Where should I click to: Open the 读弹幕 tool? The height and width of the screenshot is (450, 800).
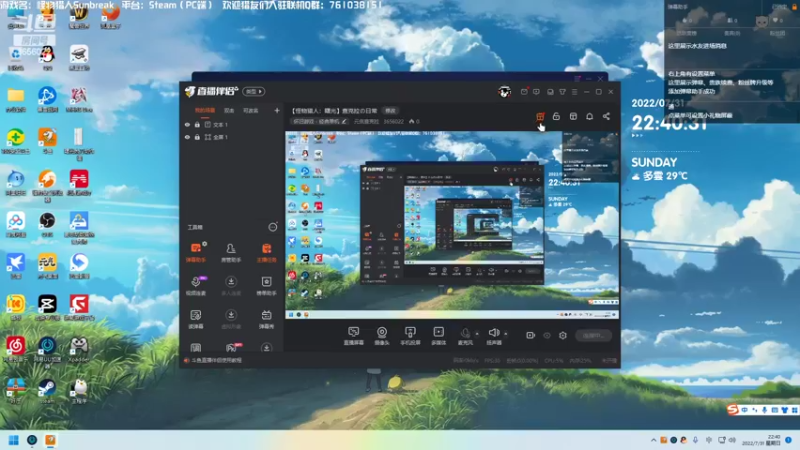tap(195, 319)
